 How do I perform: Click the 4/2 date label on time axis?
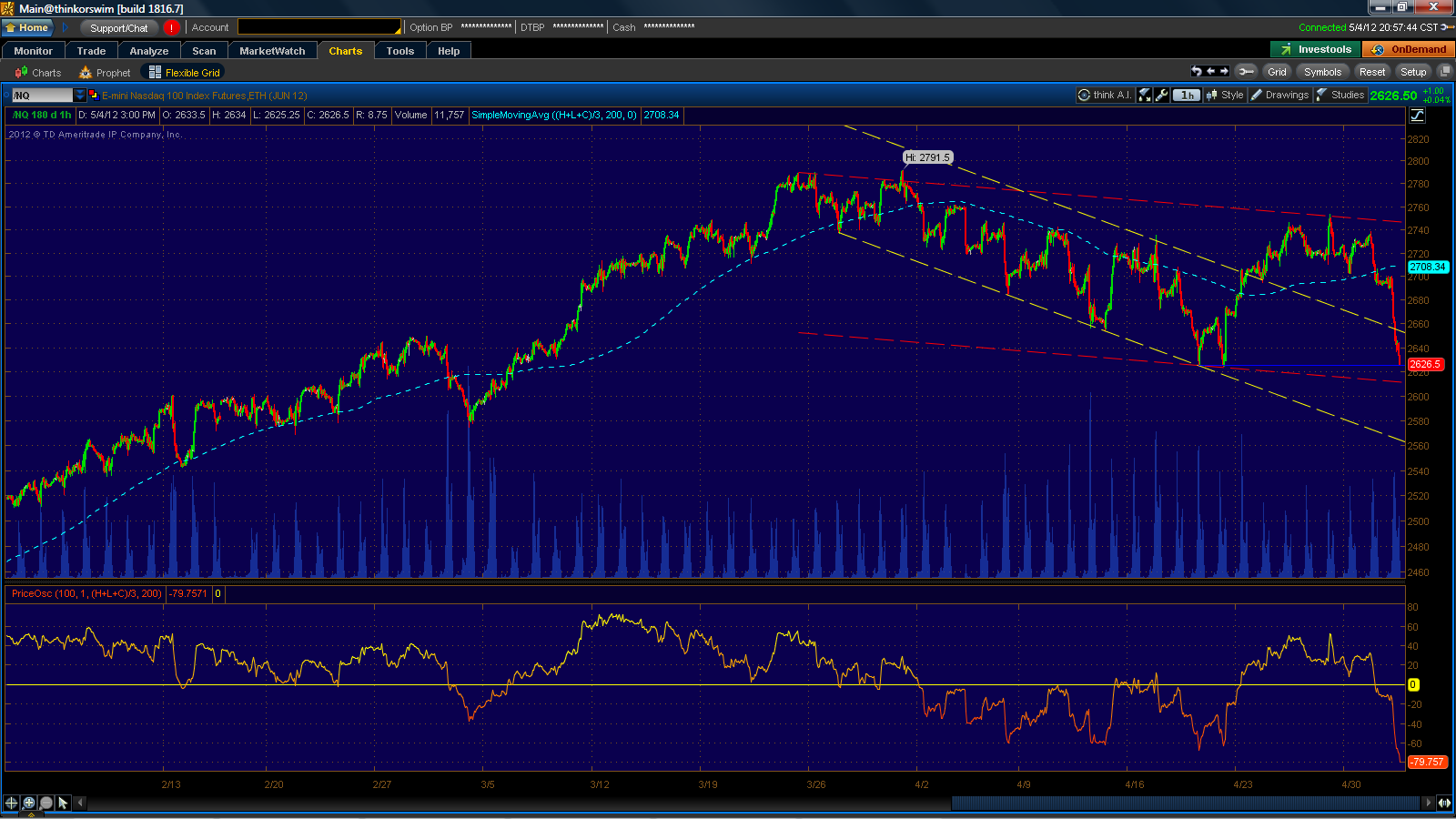point(922,784)
